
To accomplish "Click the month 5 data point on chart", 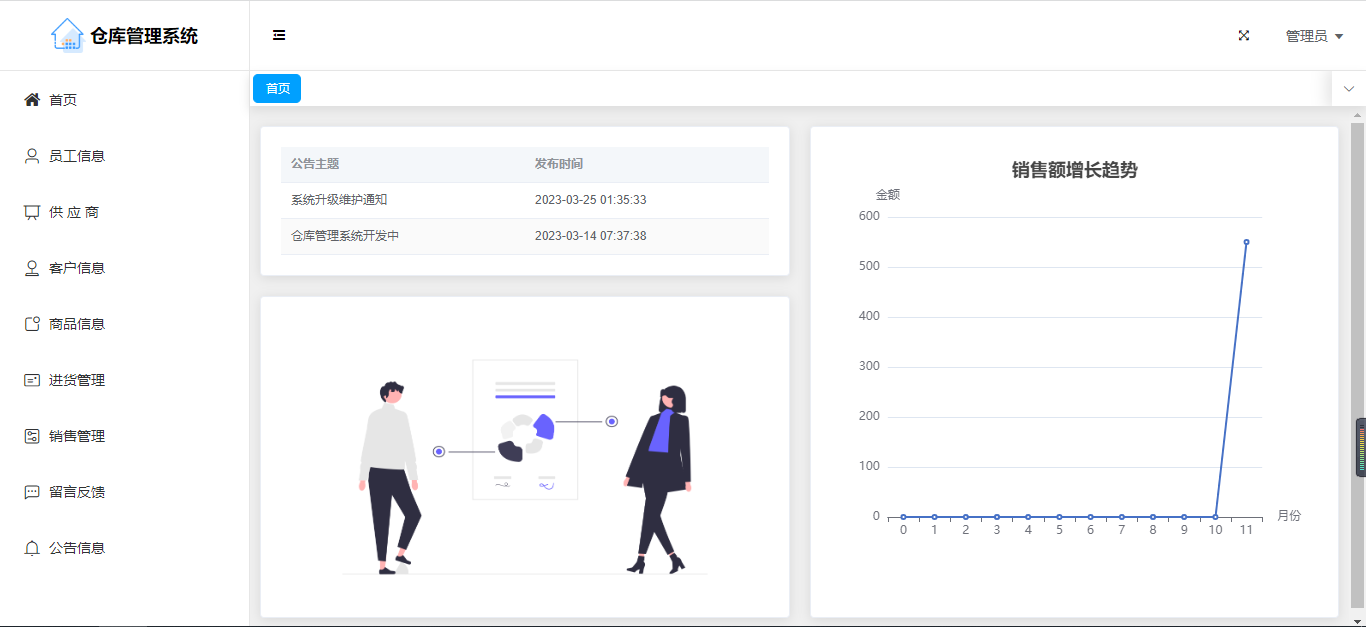I will coord(1059,517).
